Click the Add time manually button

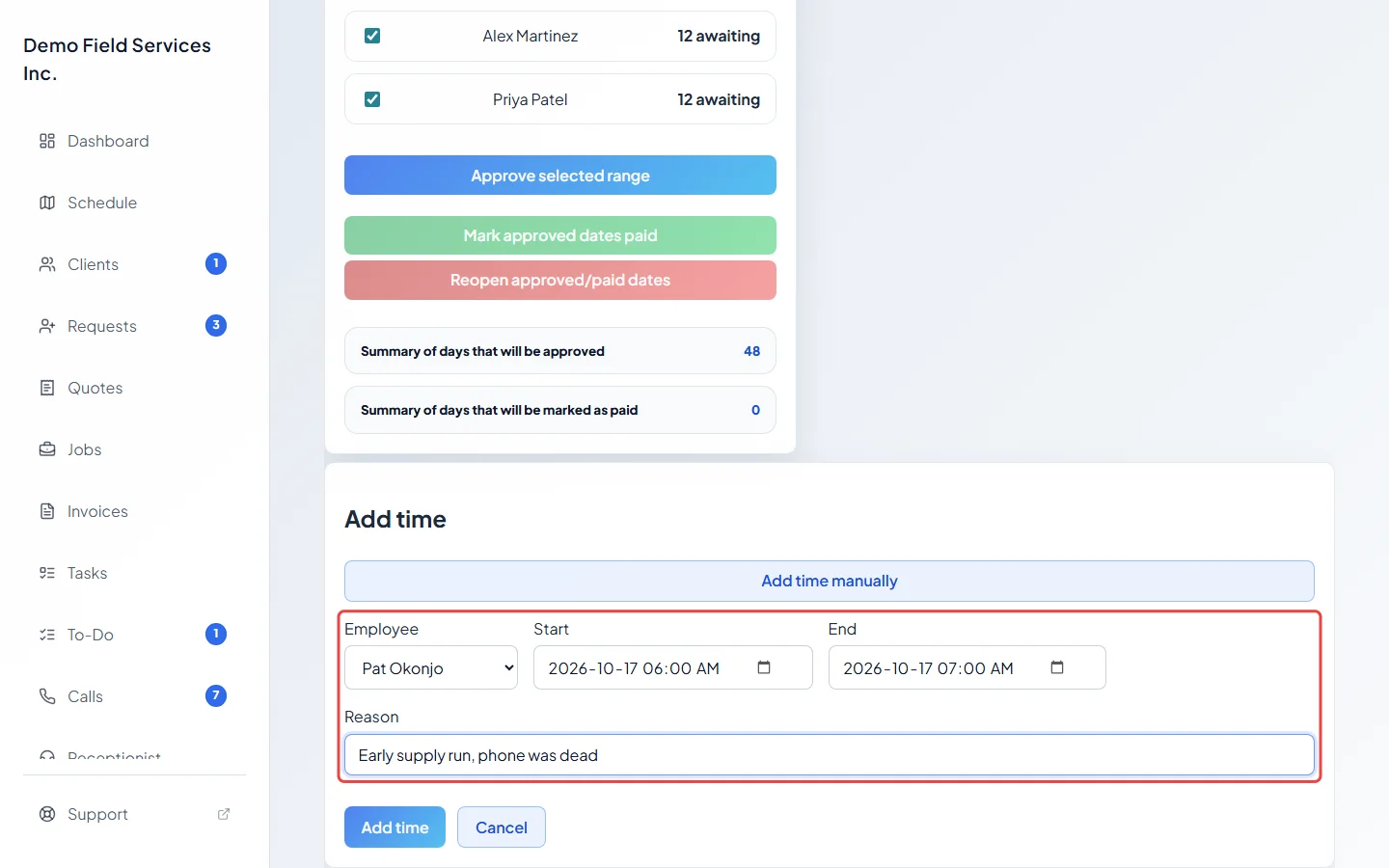tap(830, 581)
